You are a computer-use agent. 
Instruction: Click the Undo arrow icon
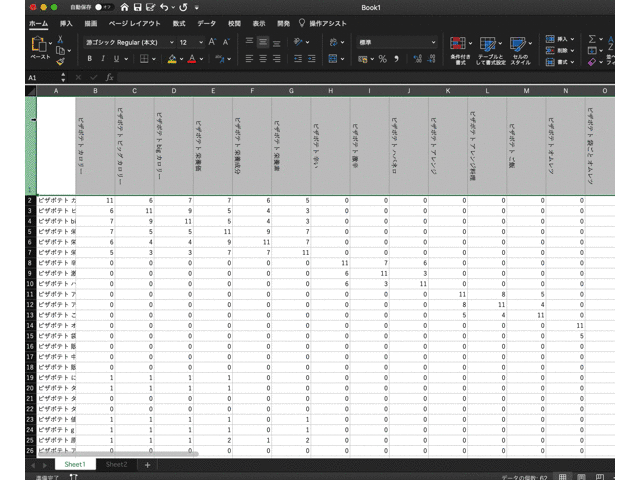[163, 7]
